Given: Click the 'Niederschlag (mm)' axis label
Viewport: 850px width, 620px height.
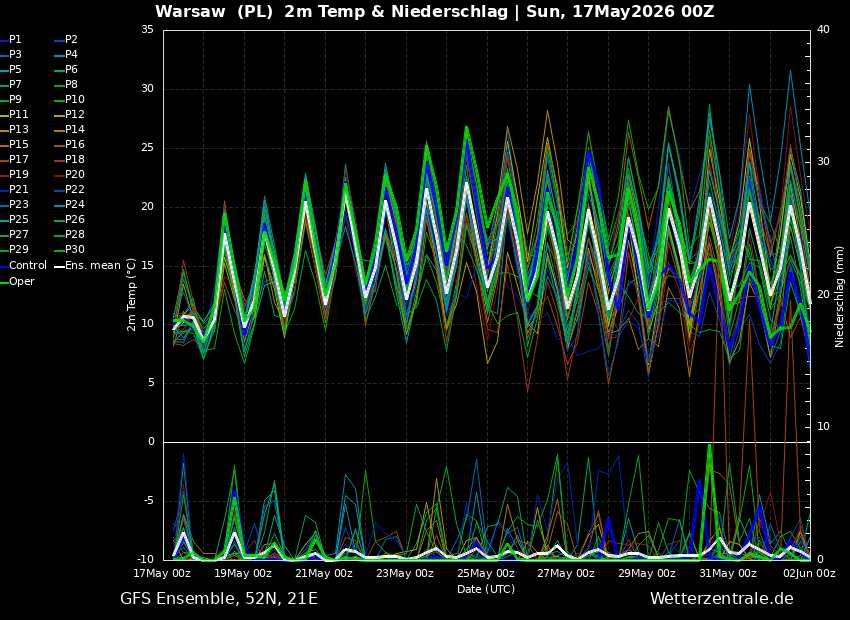Looking at the screenshot, I should click(x=839, y=296).
